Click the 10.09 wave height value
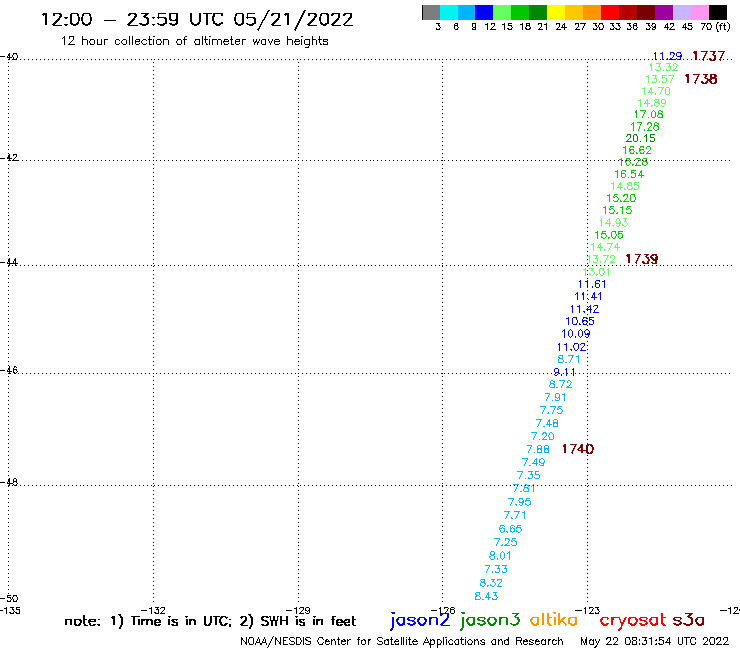Screen dimensions: 740x650 coord(576,334)
